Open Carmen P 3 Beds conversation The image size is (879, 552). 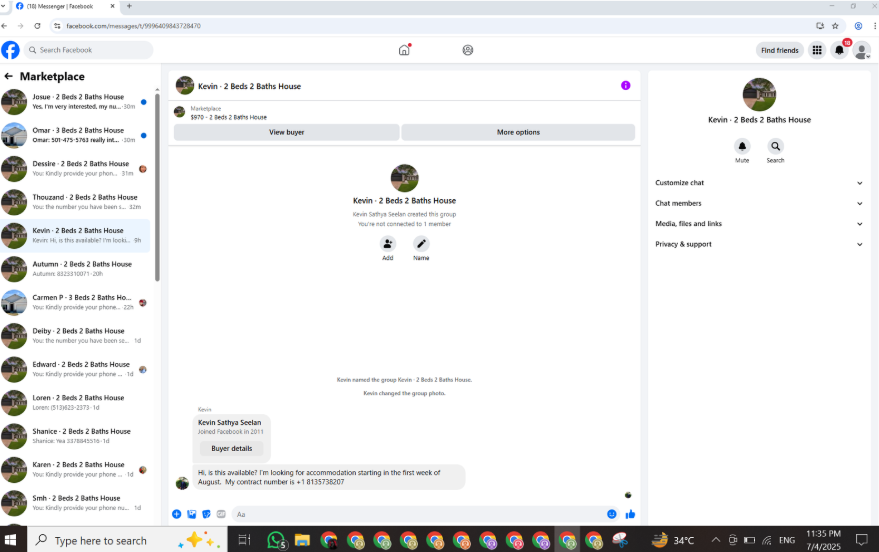pos(75,303)
